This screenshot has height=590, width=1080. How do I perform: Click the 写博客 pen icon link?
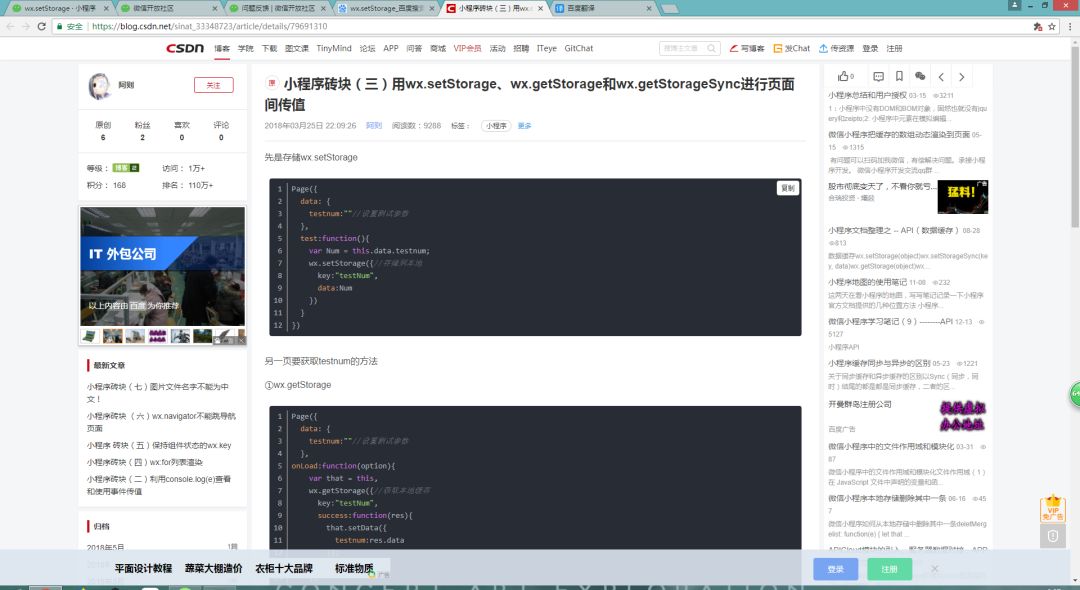point(747,48)
